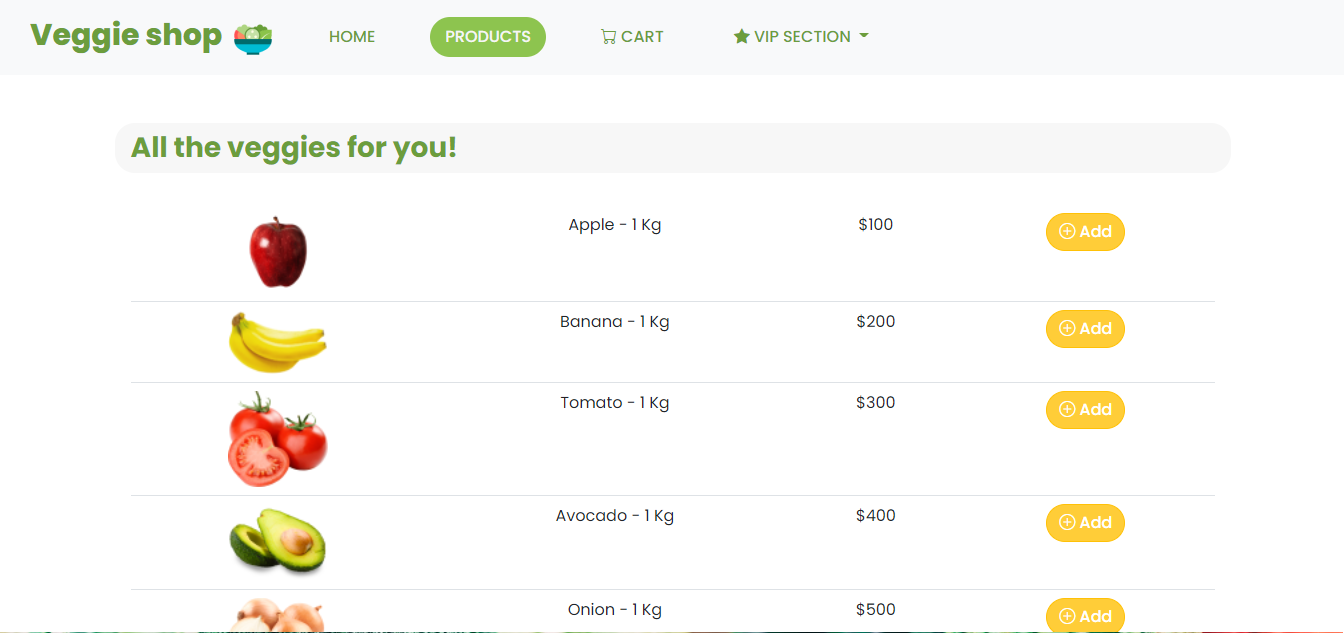1344x633 pixels.
Task: Click the shopping cart icon
Action: point(608,37)
